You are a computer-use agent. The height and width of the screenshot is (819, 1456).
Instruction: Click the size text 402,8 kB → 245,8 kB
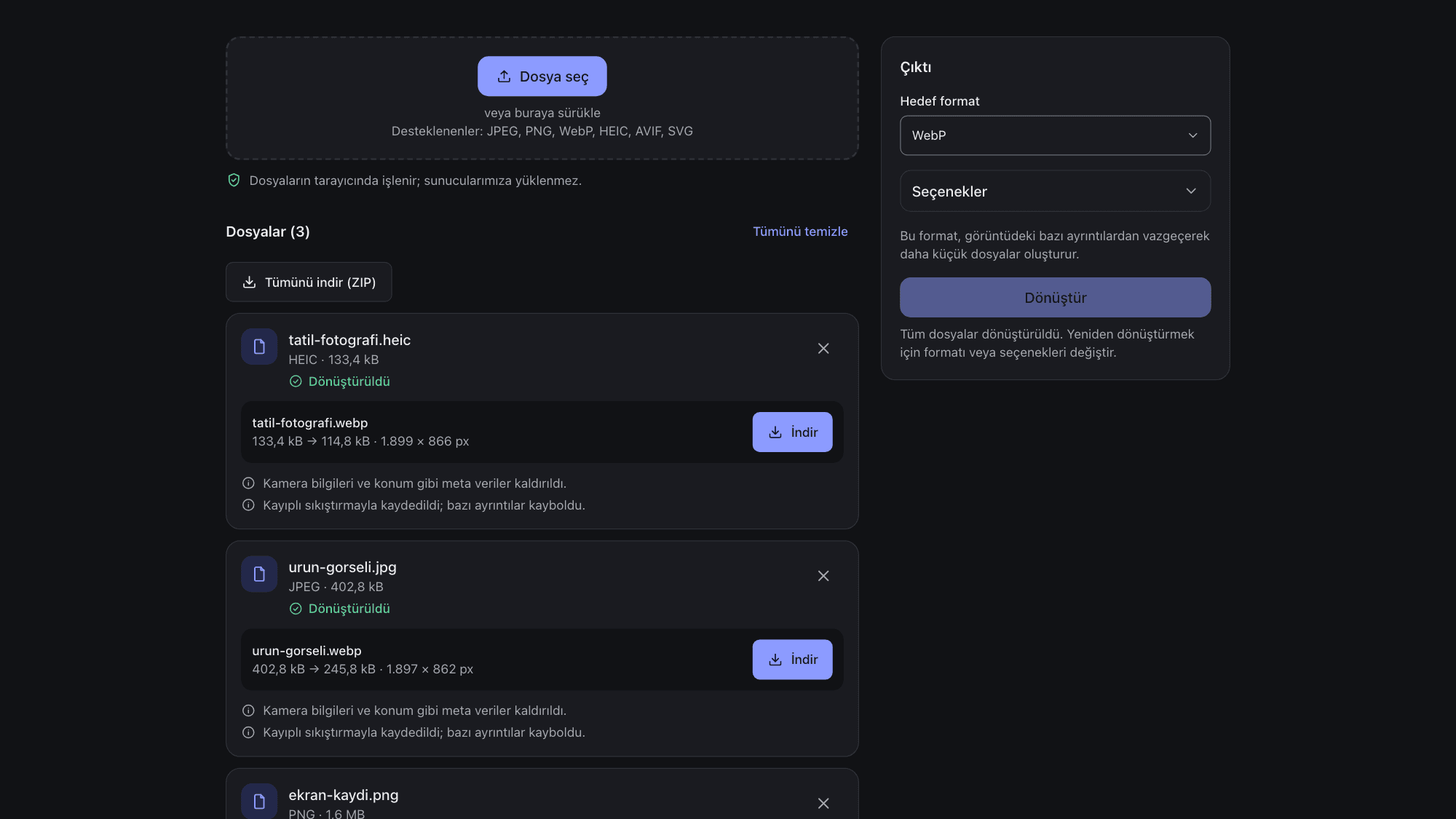[x=314, y=669]
